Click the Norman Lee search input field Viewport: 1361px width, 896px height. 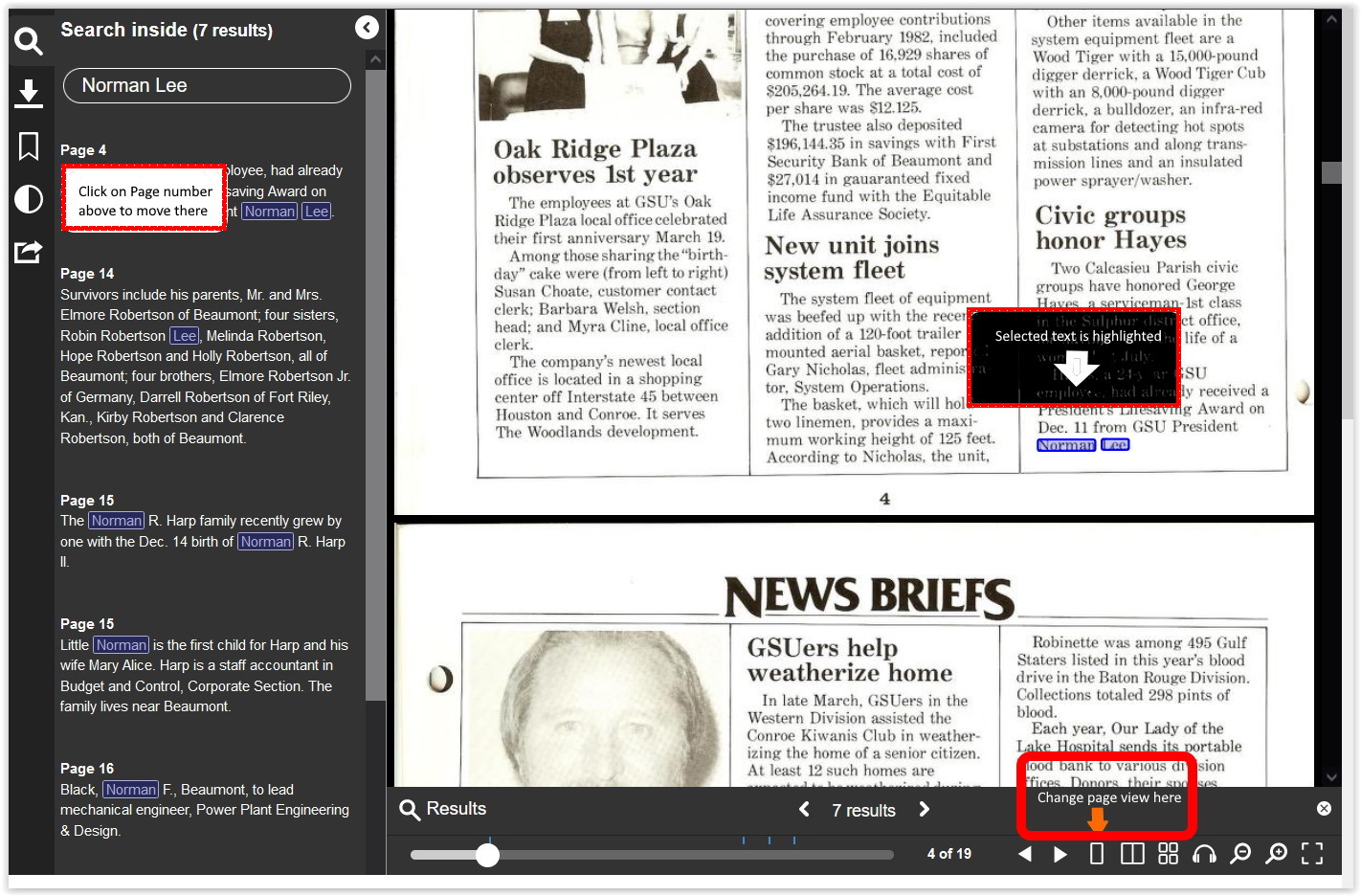coord(207,85)
